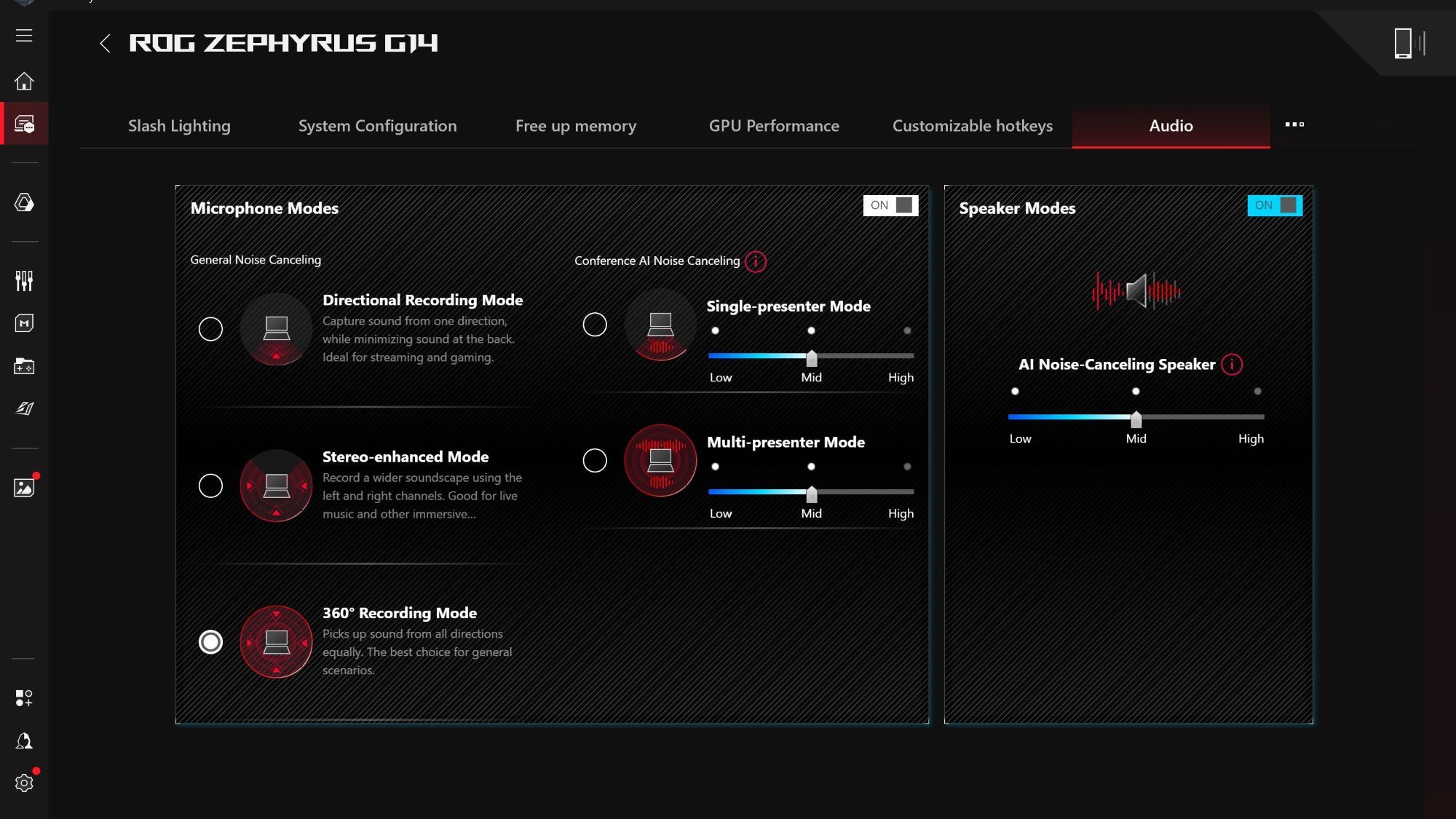Switch to GPU Performance tab
Viewport: 1456px width, 819px height.
click(774, 126)
